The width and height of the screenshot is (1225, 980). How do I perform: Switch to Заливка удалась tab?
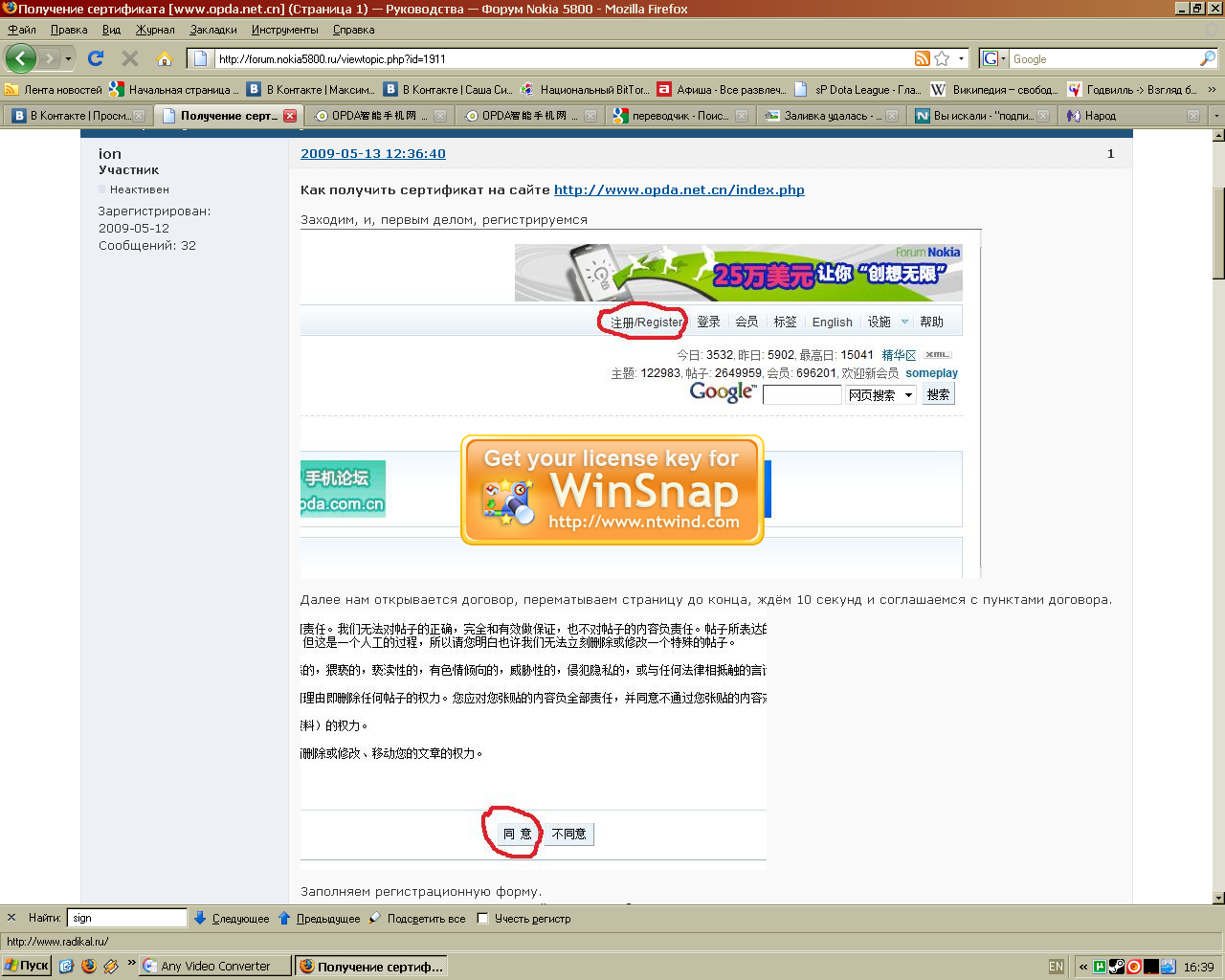[x=829, y=116]
